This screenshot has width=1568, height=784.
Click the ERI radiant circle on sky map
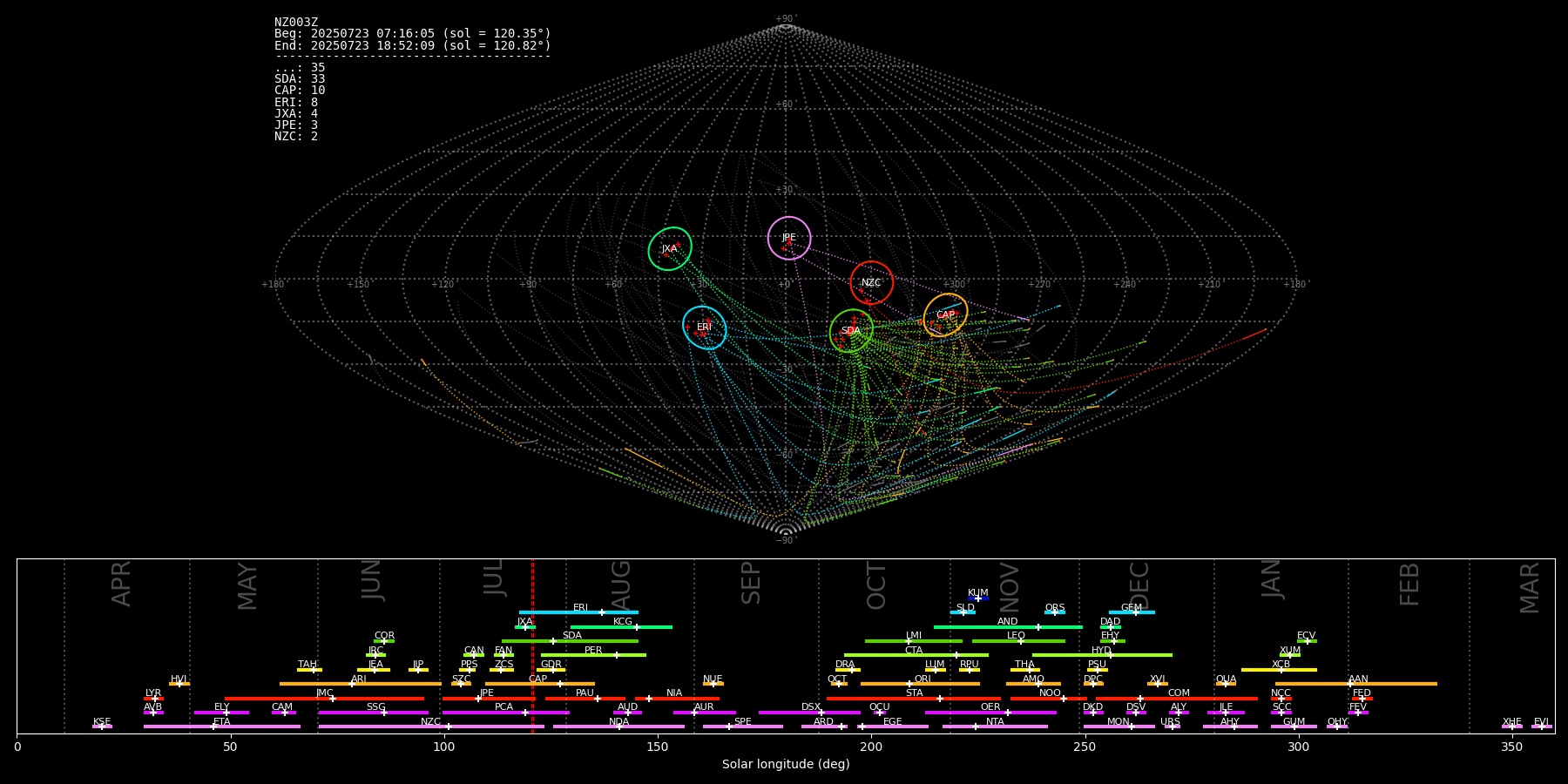pos(705,328)
